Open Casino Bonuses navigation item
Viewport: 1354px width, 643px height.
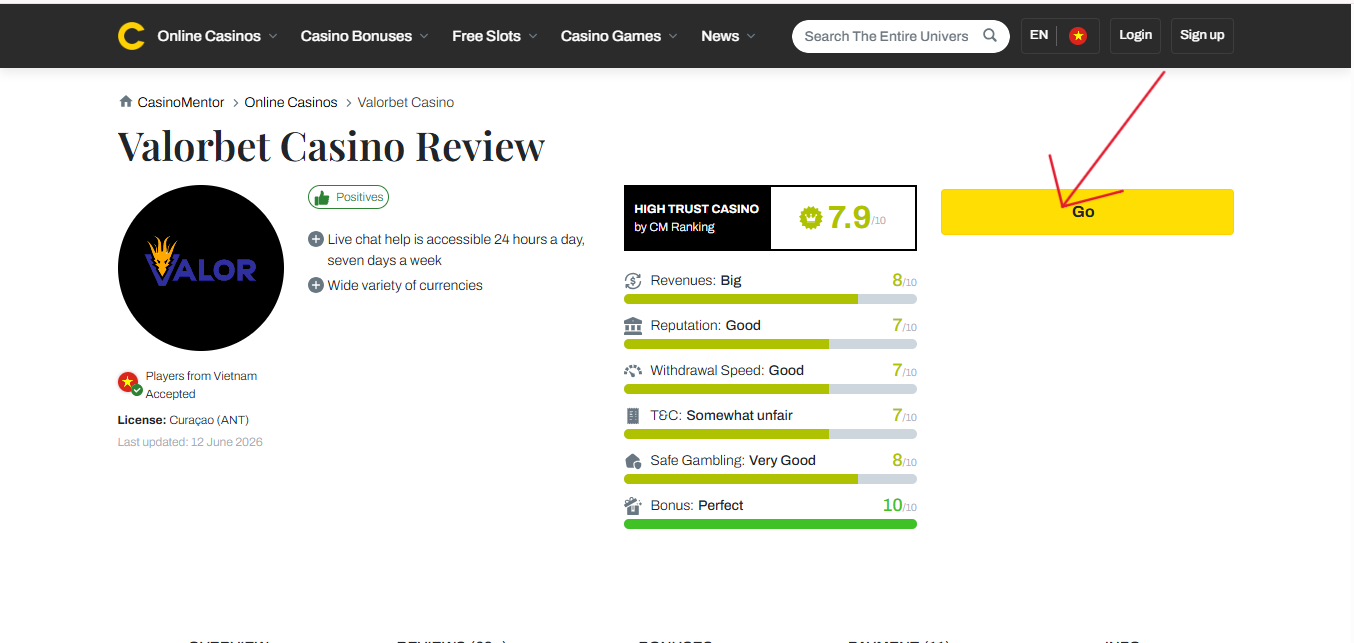356,36
